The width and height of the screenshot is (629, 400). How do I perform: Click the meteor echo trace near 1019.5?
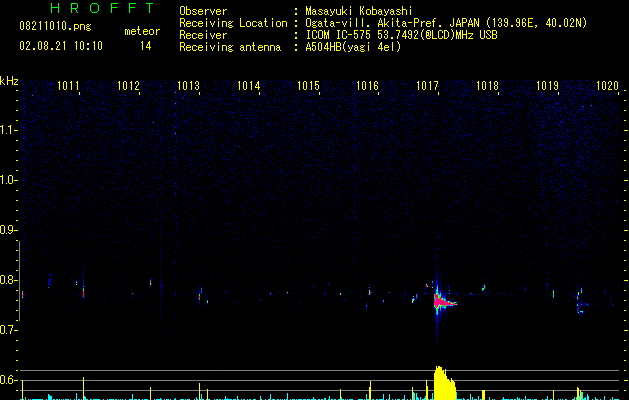coord(581,301)
